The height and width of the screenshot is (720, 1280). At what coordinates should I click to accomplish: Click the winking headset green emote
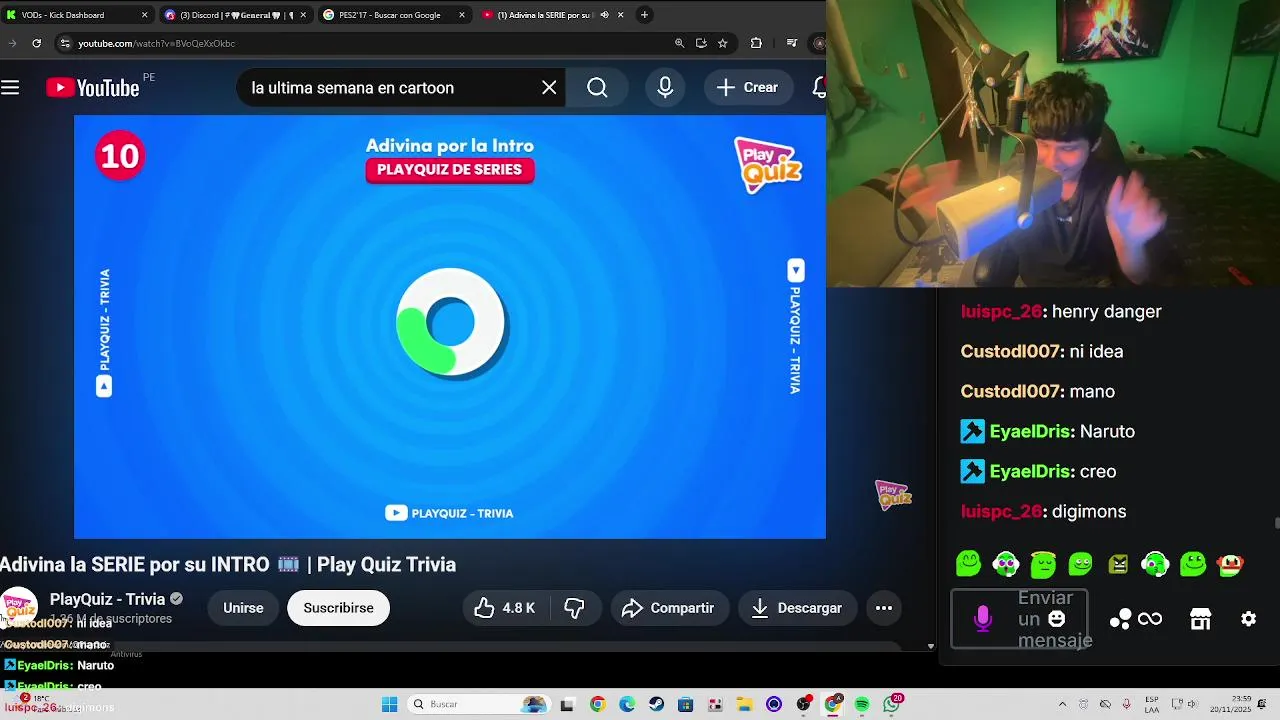[1155, 564]
